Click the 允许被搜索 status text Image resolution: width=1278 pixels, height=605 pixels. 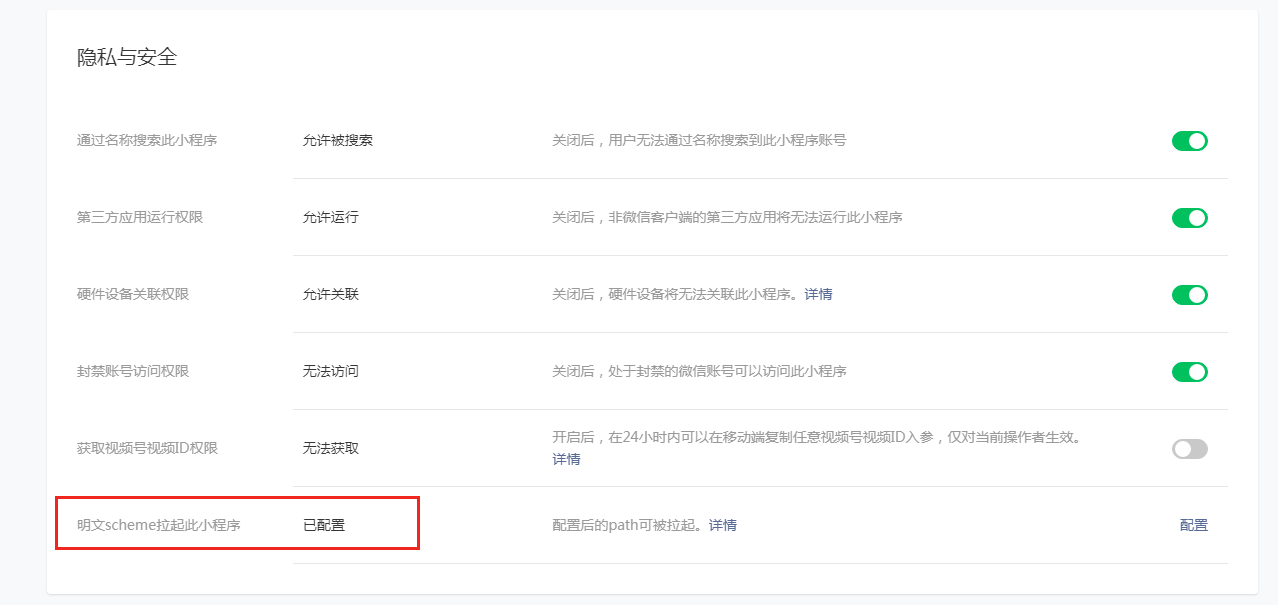337,140
